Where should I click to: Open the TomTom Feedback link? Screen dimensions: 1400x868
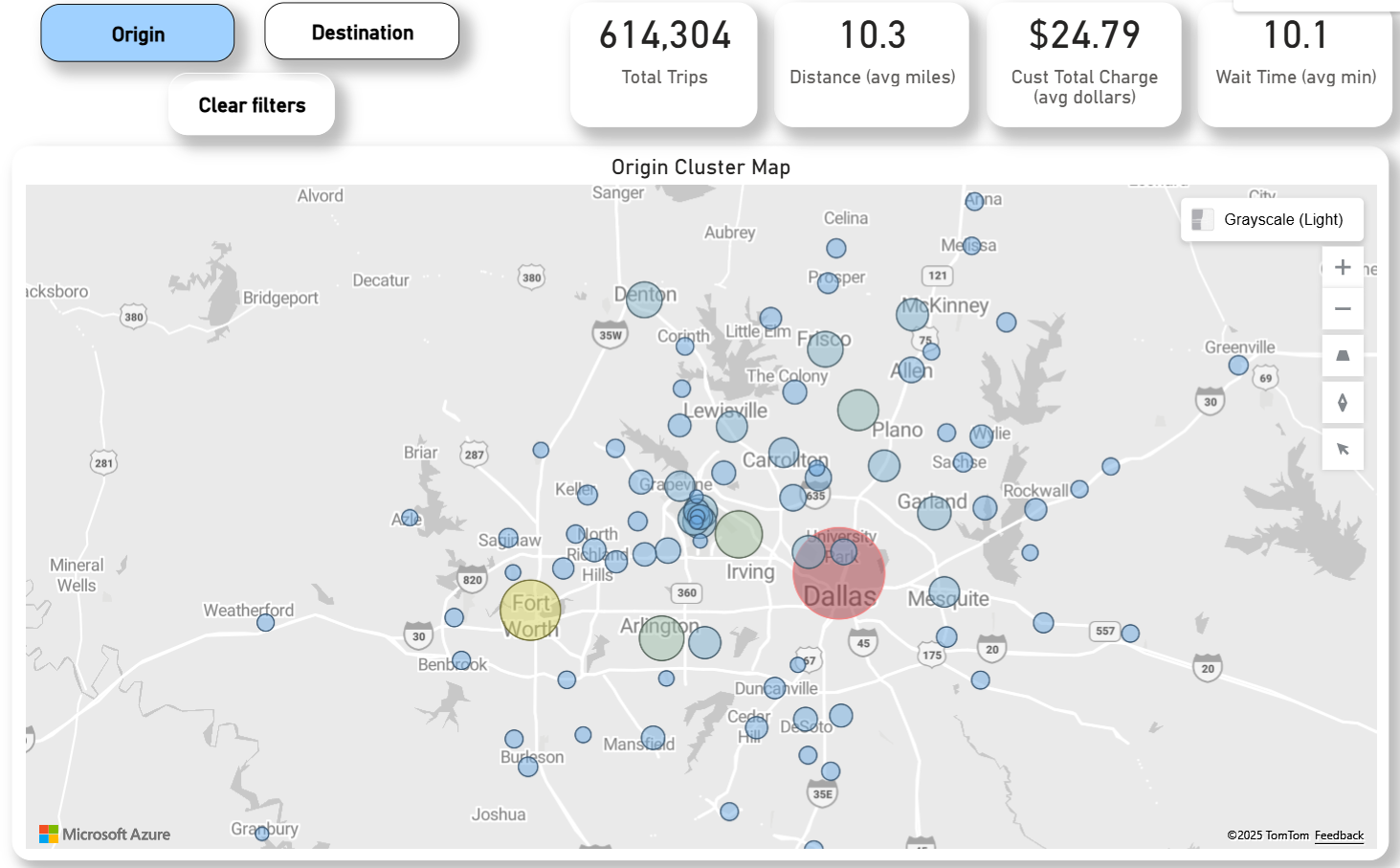point(1338,835)
